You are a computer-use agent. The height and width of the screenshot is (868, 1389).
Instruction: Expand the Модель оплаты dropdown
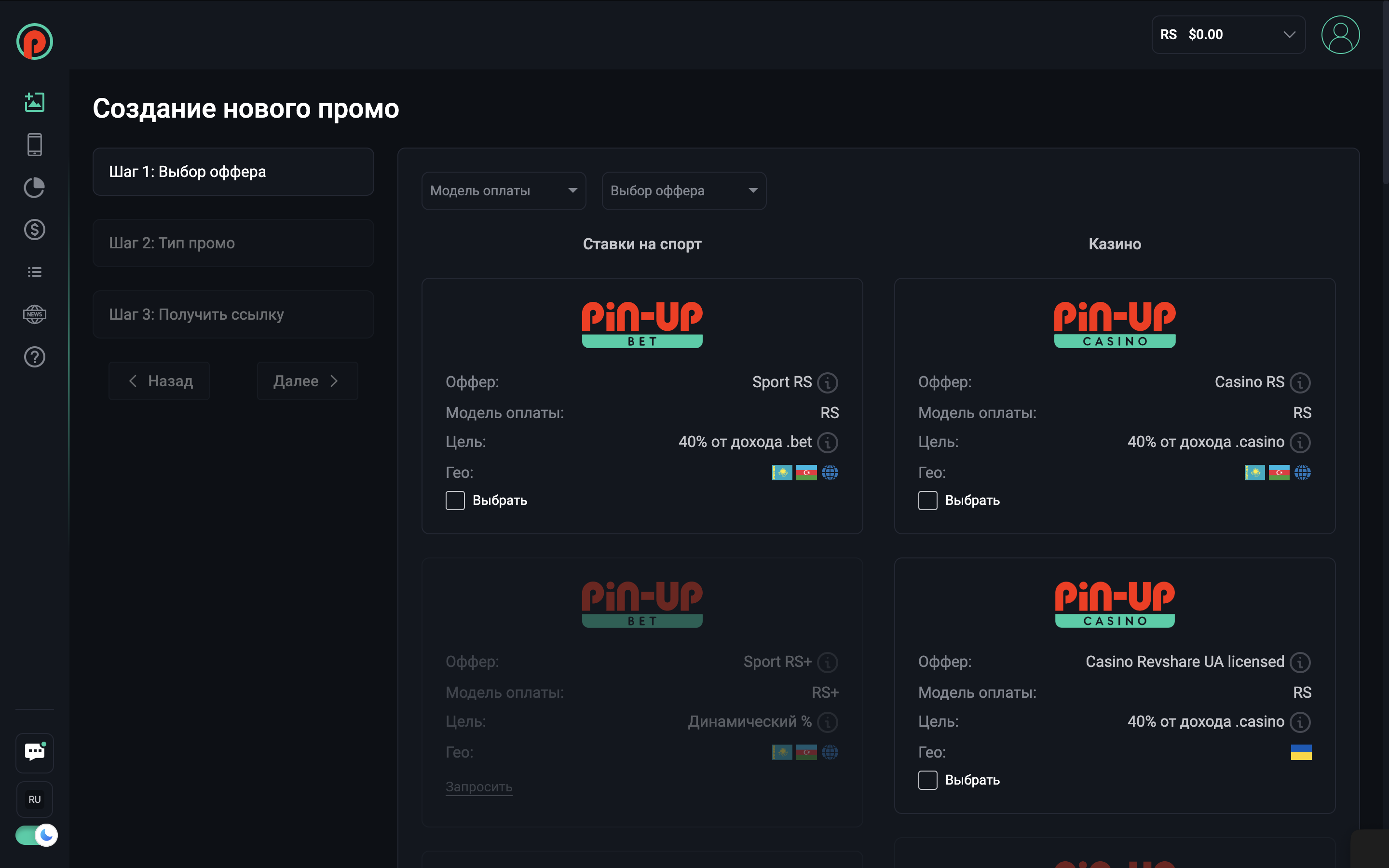point(504,190)
